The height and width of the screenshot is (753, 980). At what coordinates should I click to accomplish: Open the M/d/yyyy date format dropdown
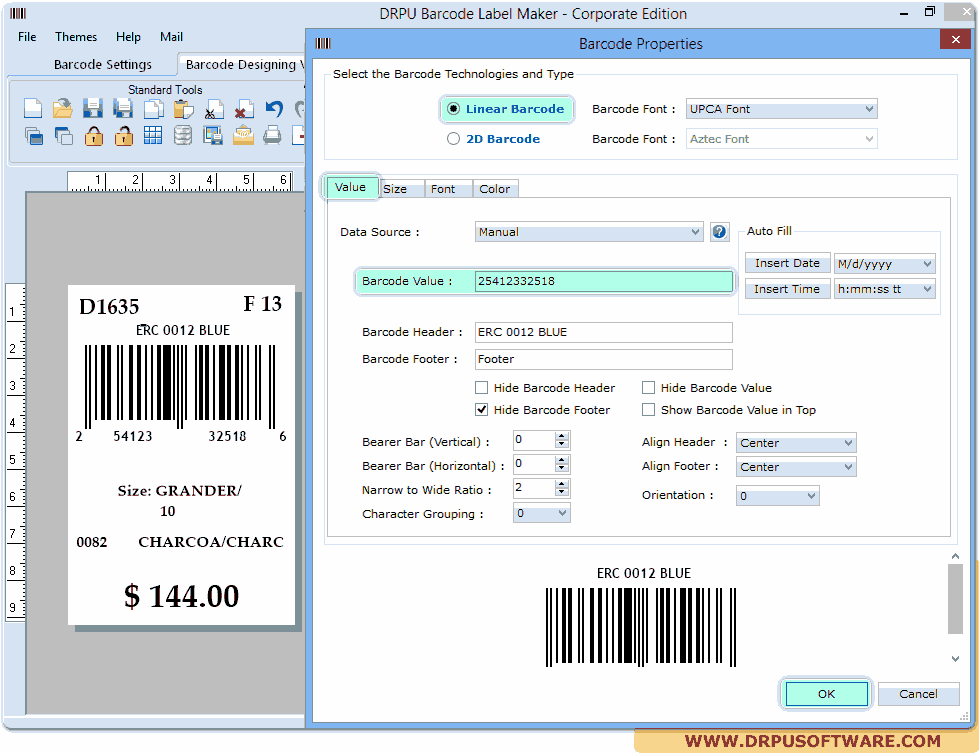(x=884, y=264)
